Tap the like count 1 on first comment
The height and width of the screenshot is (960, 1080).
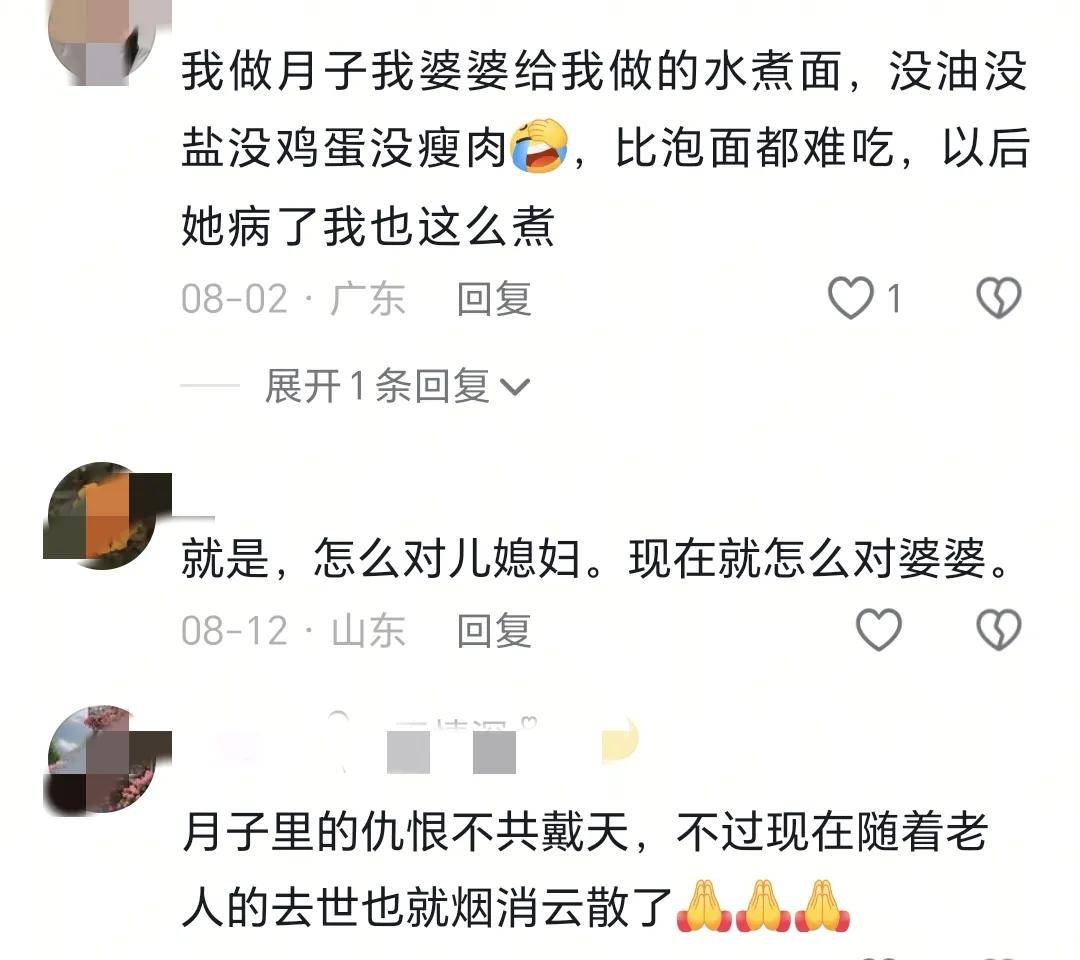click(x=894, y=299)
